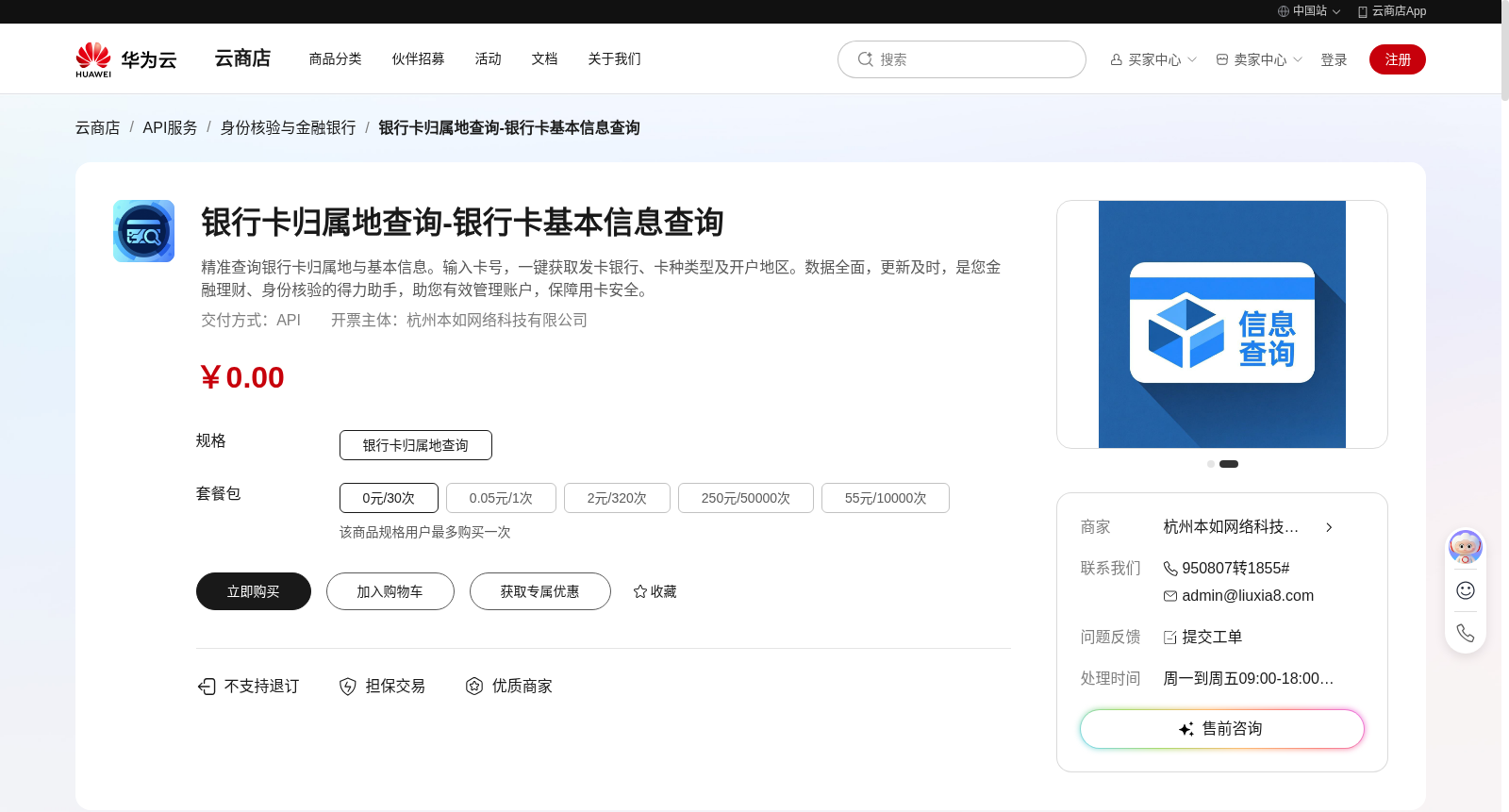Screen dimensions: 1509x812
Task: Click the page vertical scrollbar
Action: coord(1505,50)
